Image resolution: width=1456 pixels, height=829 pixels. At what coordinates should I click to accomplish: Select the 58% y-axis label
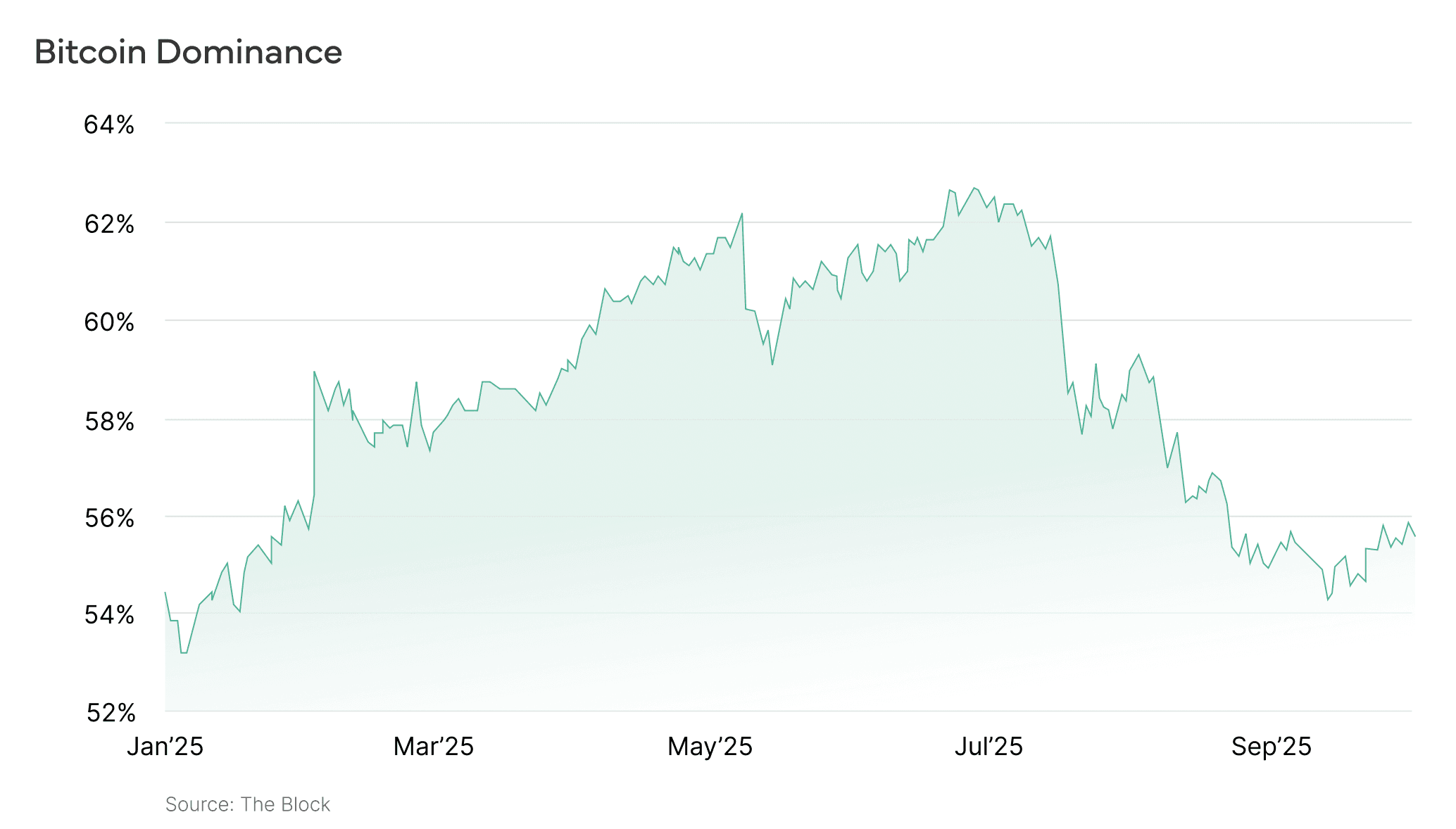click(109, 422)
